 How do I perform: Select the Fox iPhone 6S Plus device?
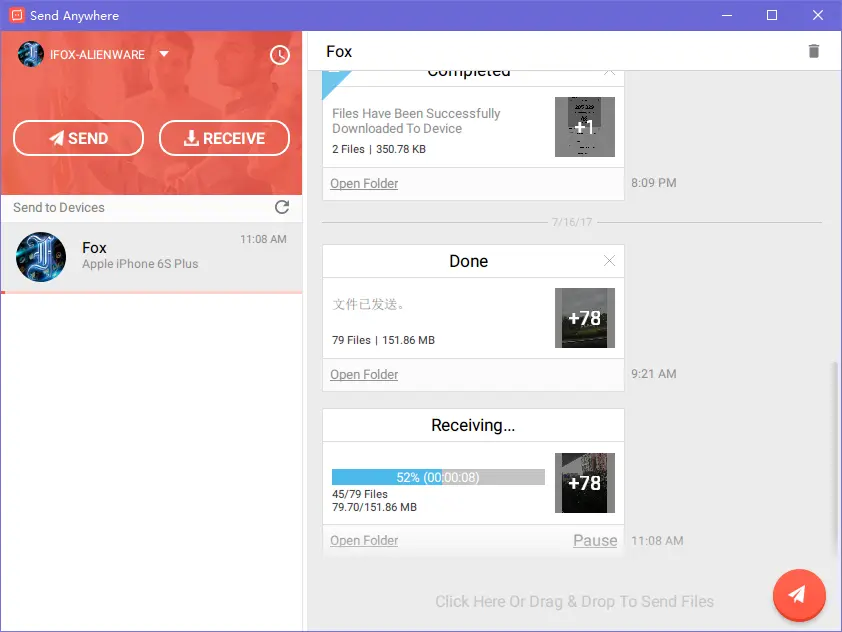tap(151, 257)
